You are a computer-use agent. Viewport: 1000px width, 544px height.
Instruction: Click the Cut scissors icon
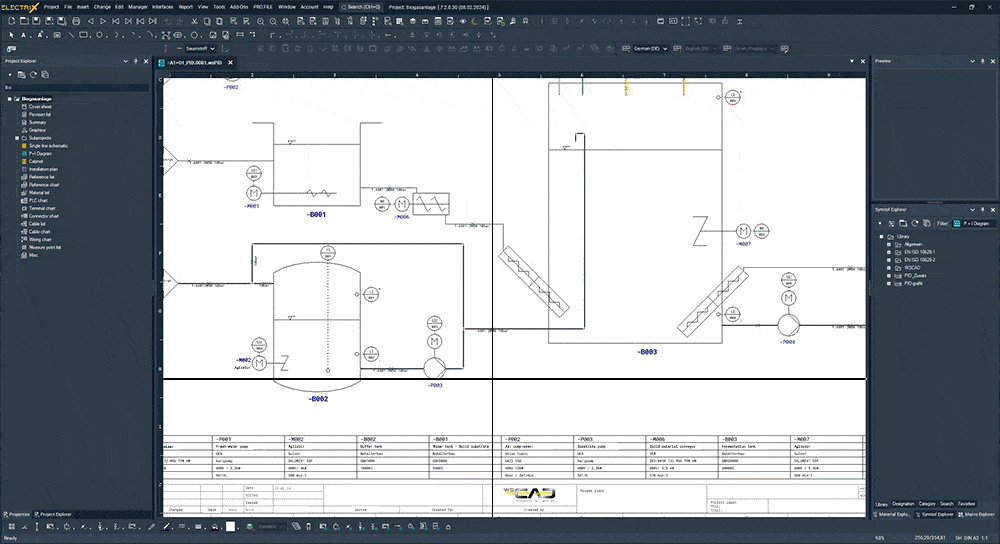pos(195,21)
